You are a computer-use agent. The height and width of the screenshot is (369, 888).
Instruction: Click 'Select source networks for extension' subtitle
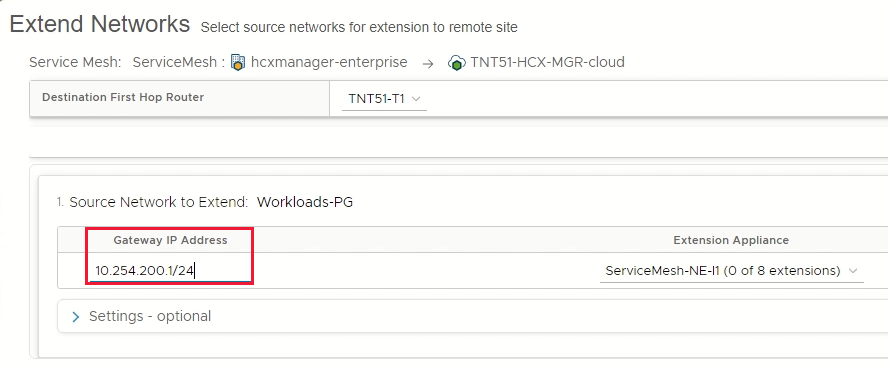click(x=359, y=27)
